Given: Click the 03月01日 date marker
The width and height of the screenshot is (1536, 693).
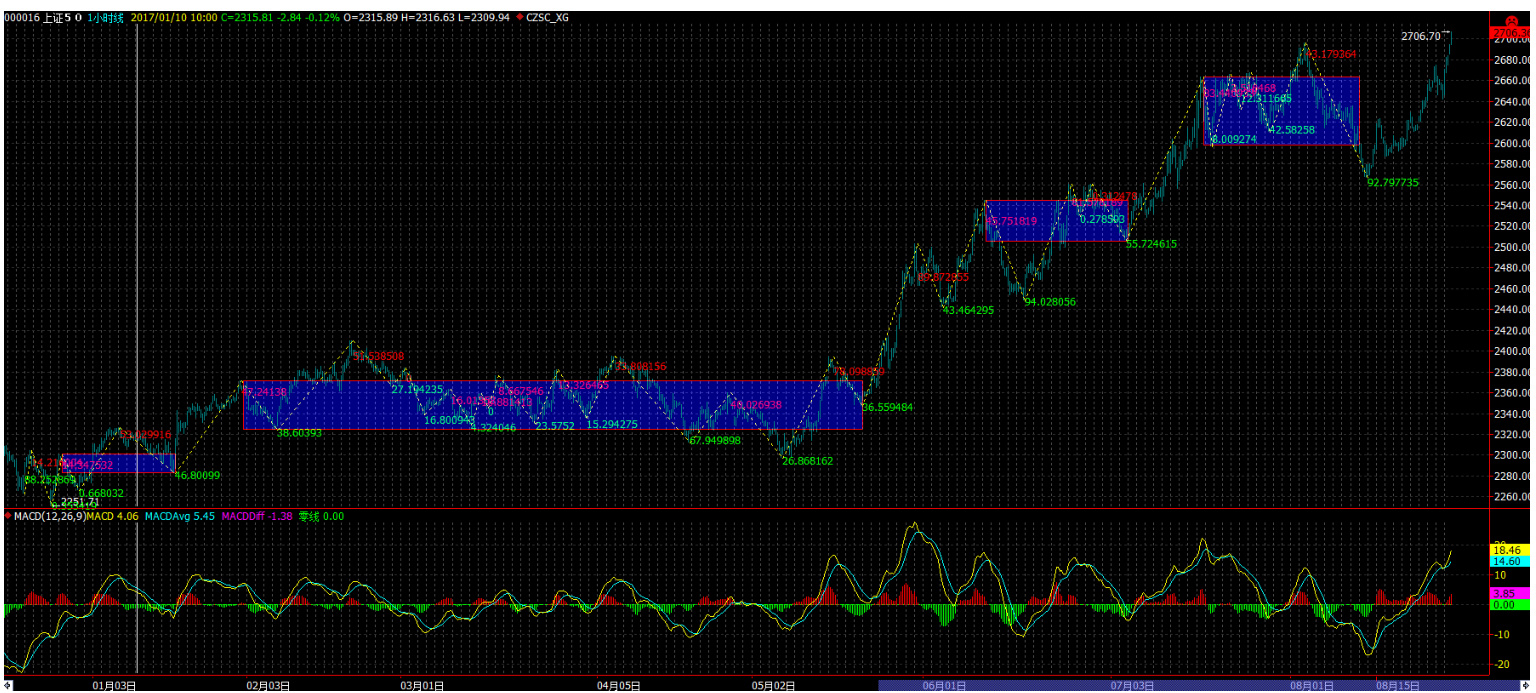Looking at the screenshot, I should click(x=423, y=686).
